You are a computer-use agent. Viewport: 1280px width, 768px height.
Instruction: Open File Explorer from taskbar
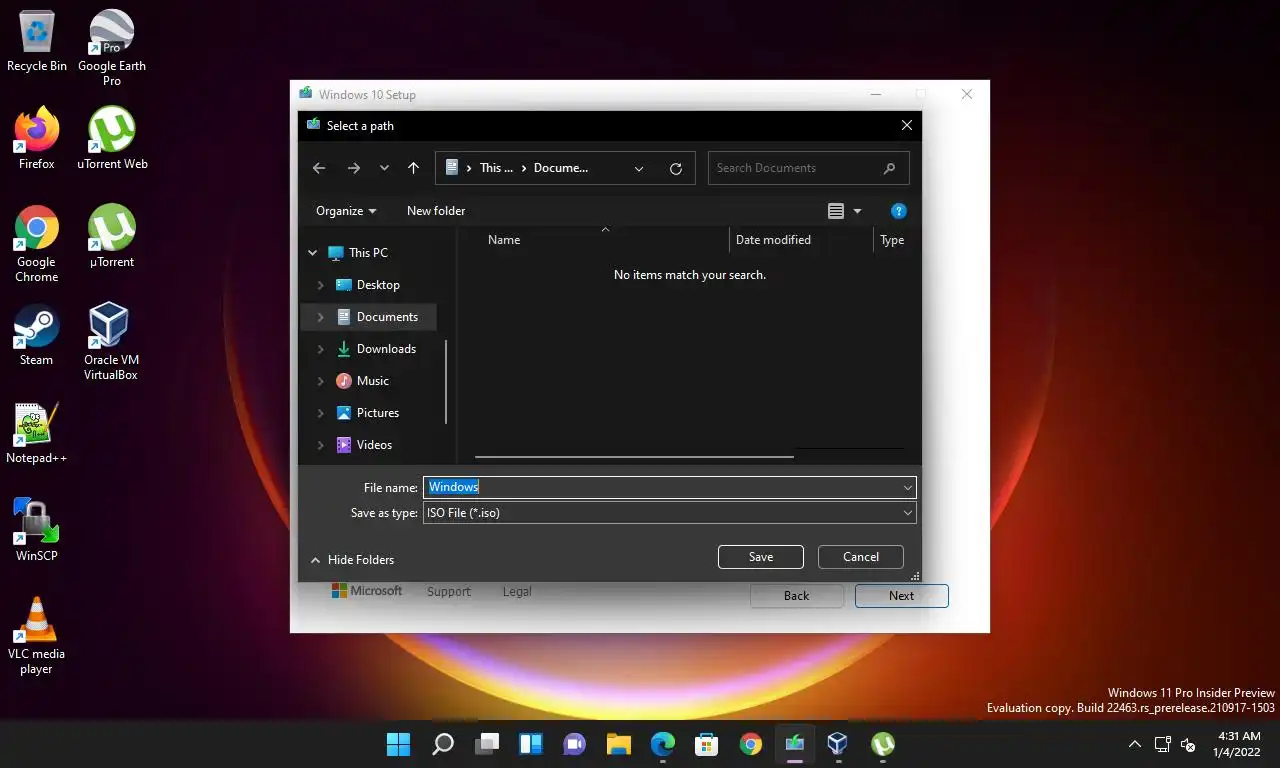[x=618, y=744]
